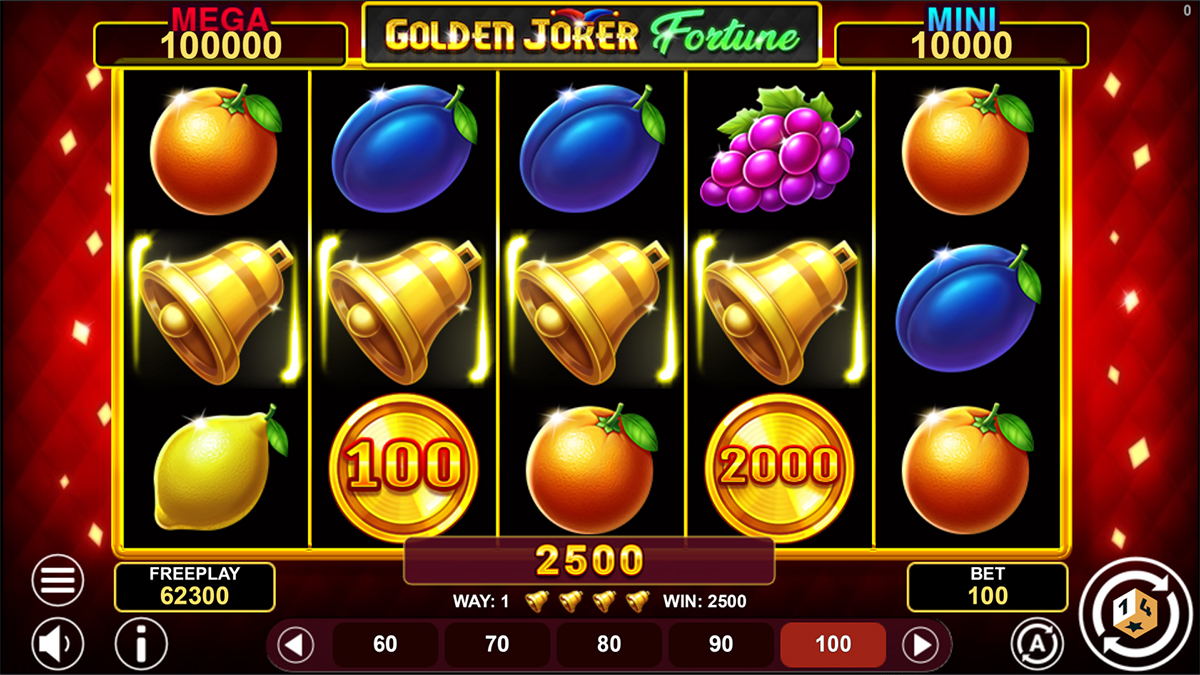
Task: Open the info paytable button
Action: 141,645
